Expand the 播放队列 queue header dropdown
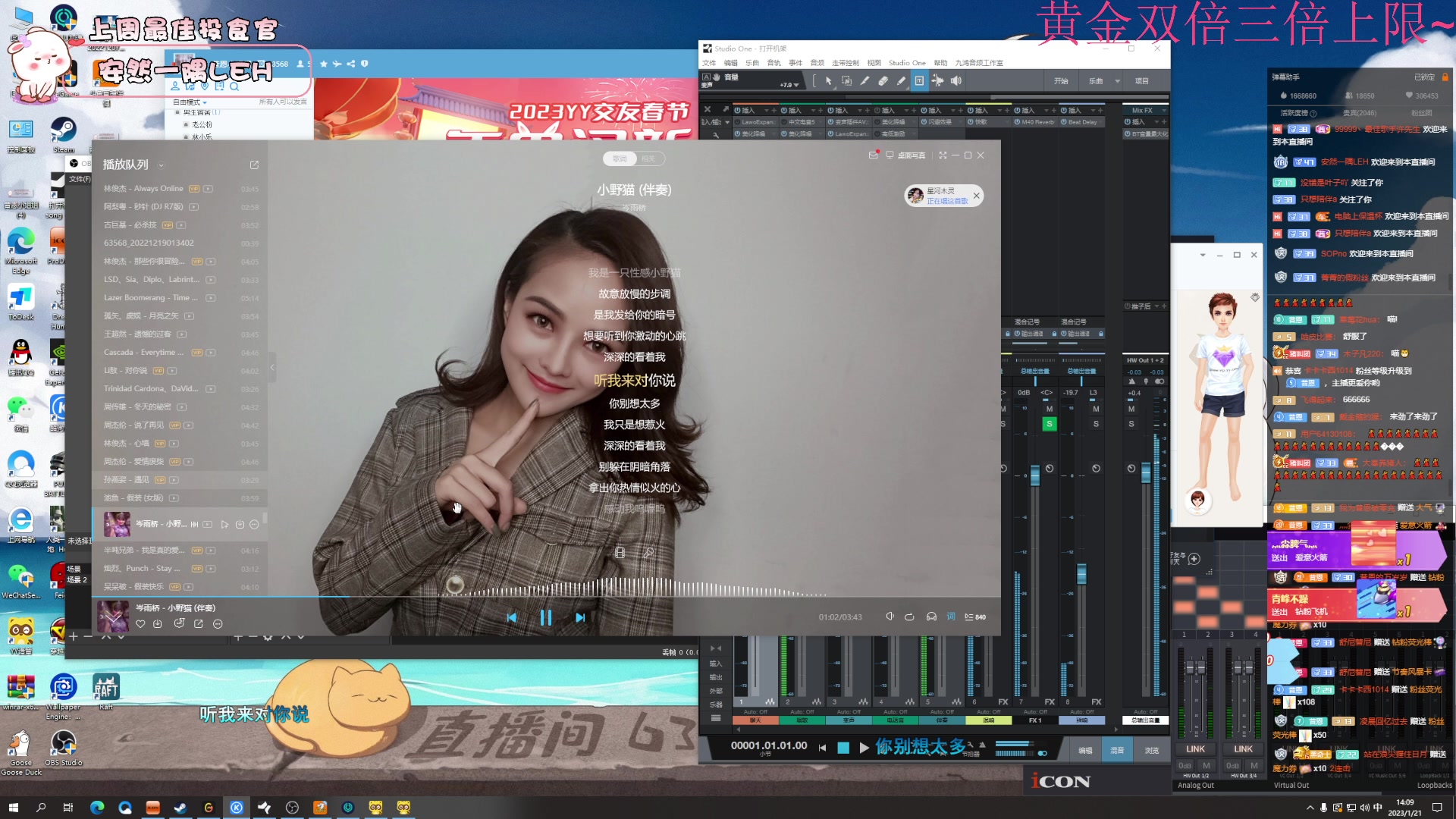The image size is (1456, 819). (x=161, y=165)
